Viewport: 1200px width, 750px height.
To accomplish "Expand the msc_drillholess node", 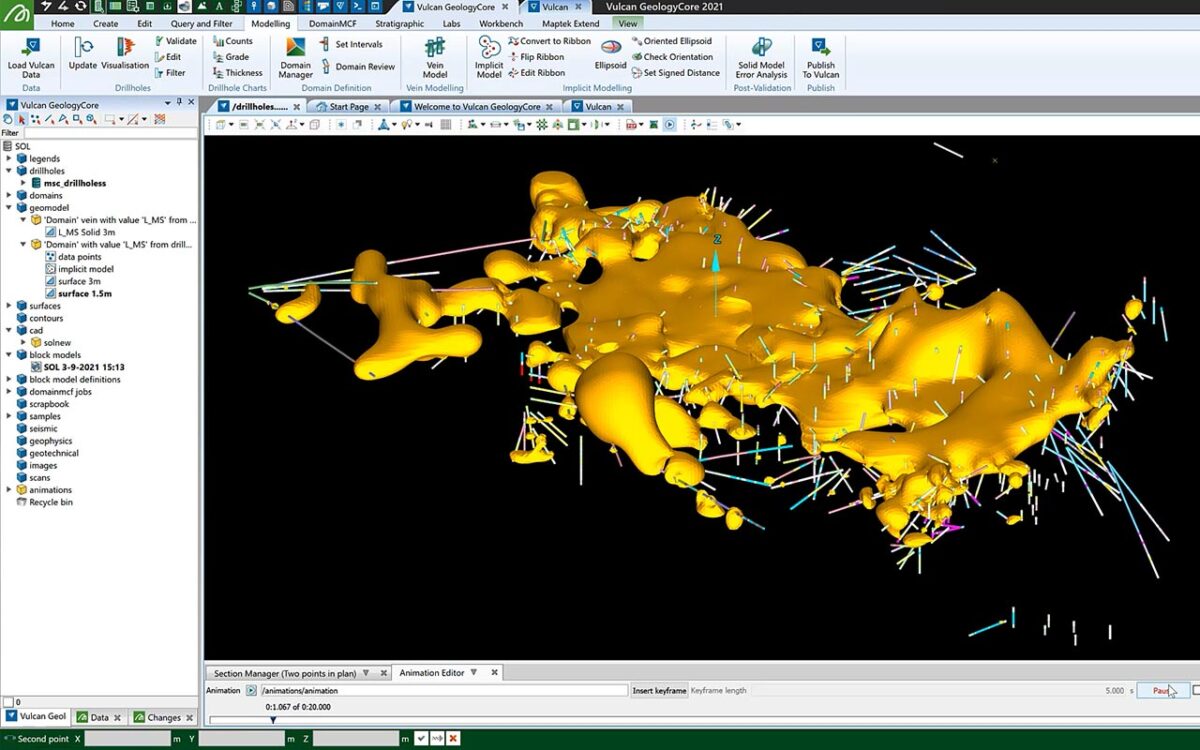I will tap(23, 183).
